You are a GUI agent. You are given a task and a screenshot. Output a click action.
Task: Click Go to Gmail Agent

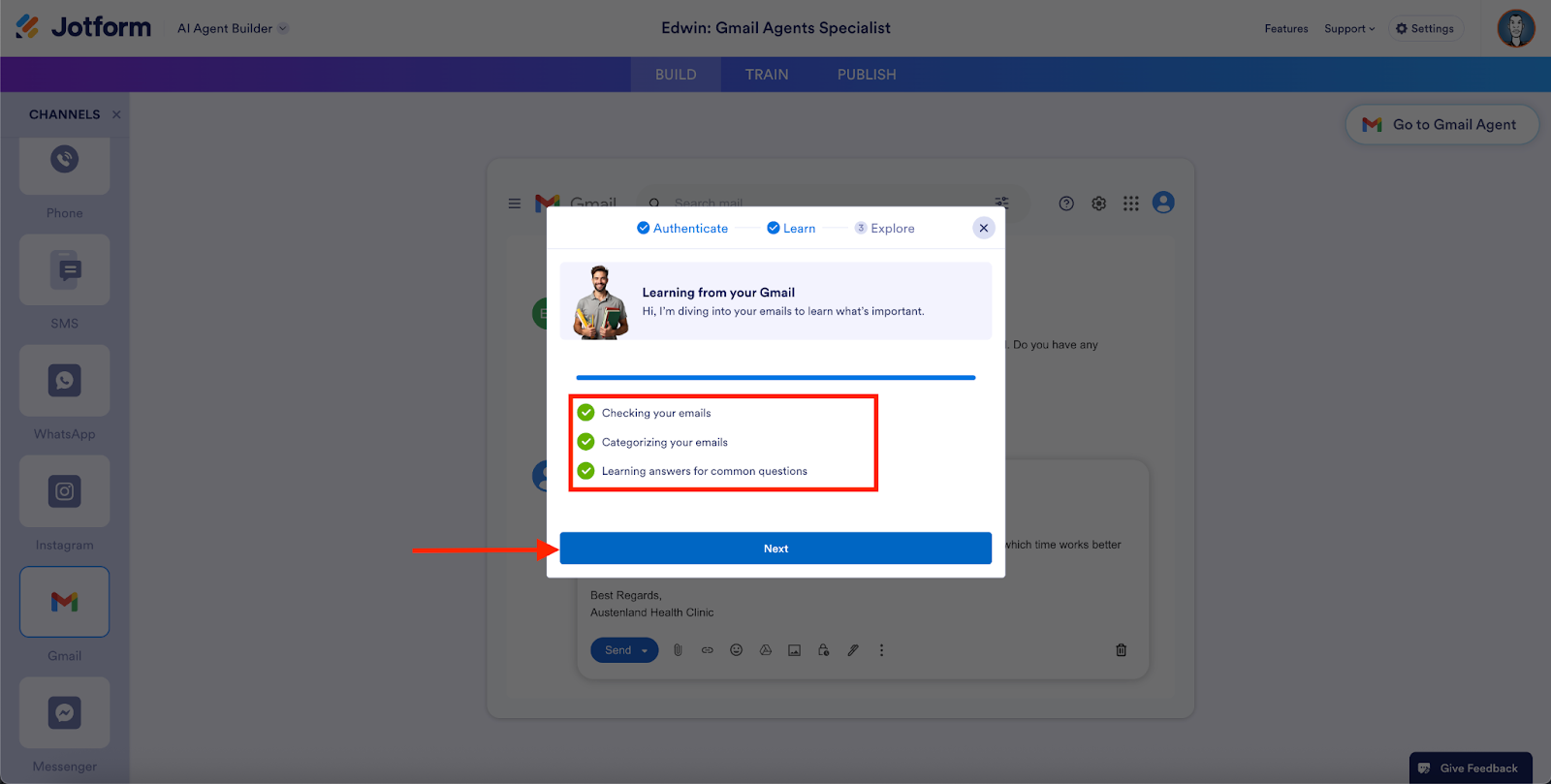(1441, 125)
